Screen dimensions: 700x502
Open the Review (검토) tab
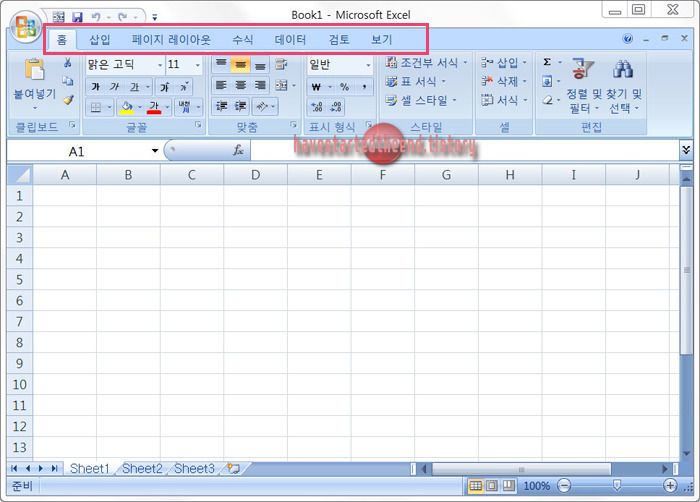pyautogui.click(x=339, y=40)
